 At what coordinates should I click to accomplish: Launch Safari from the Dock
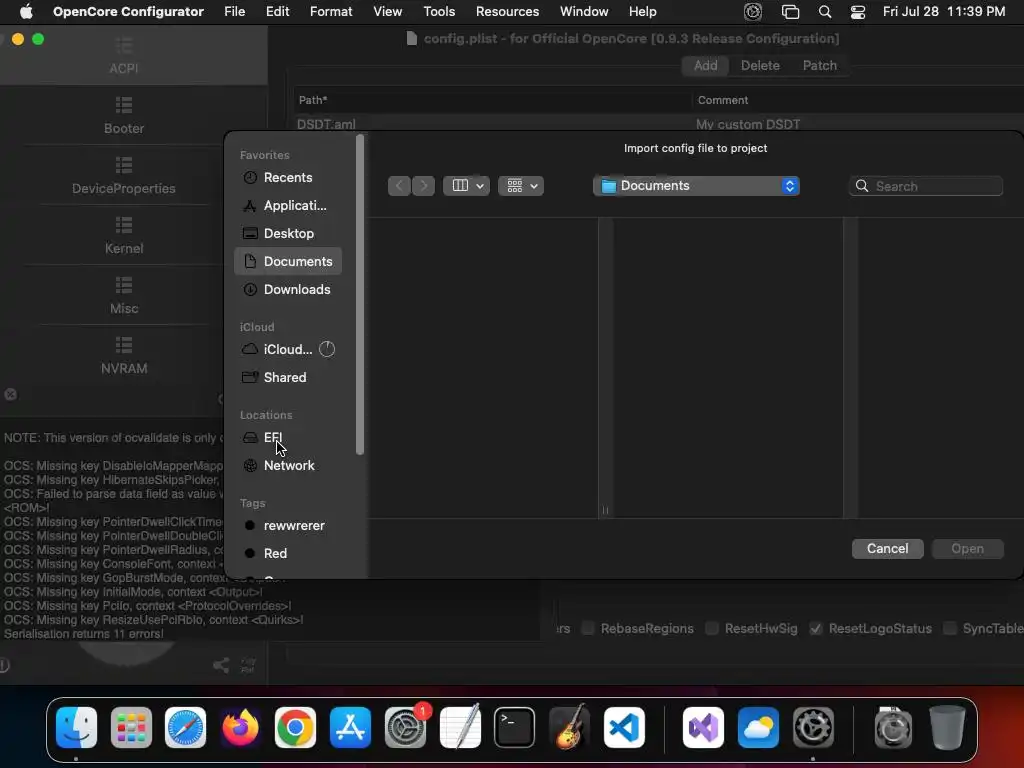point(185,727)
